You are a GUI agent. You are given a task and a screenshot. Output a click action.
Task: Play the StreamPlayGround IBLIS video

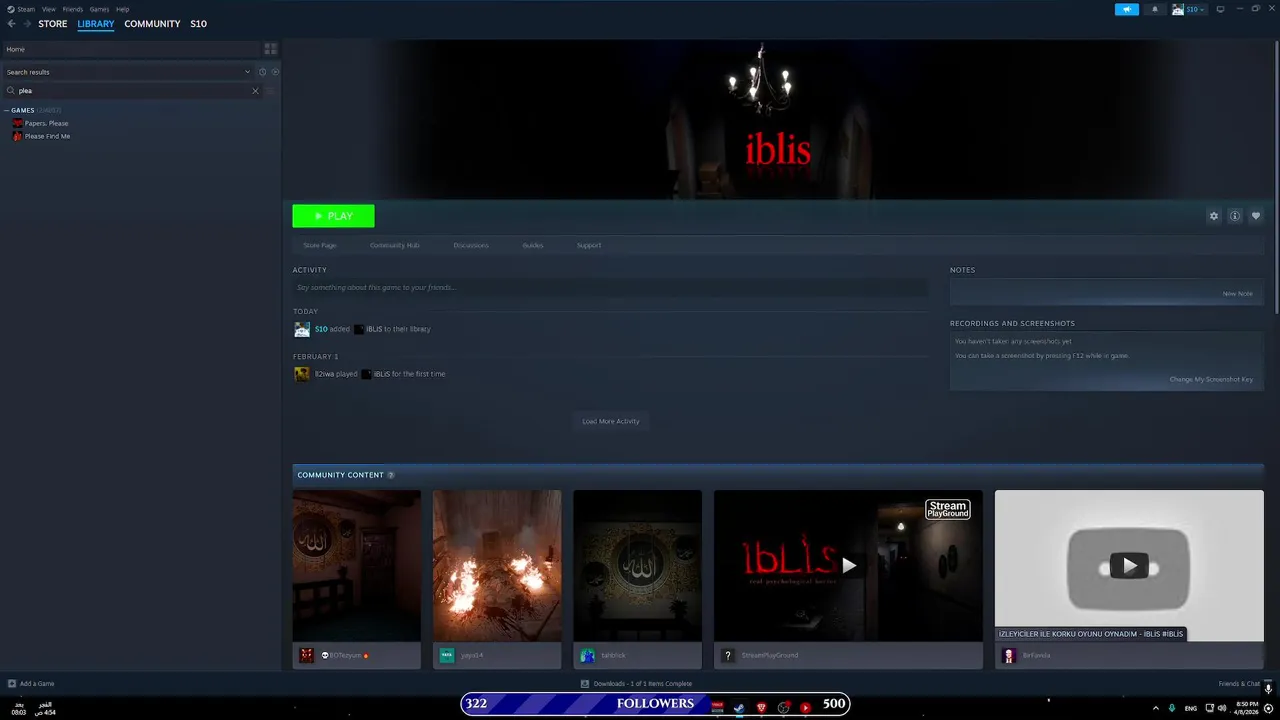click(848, 565)
